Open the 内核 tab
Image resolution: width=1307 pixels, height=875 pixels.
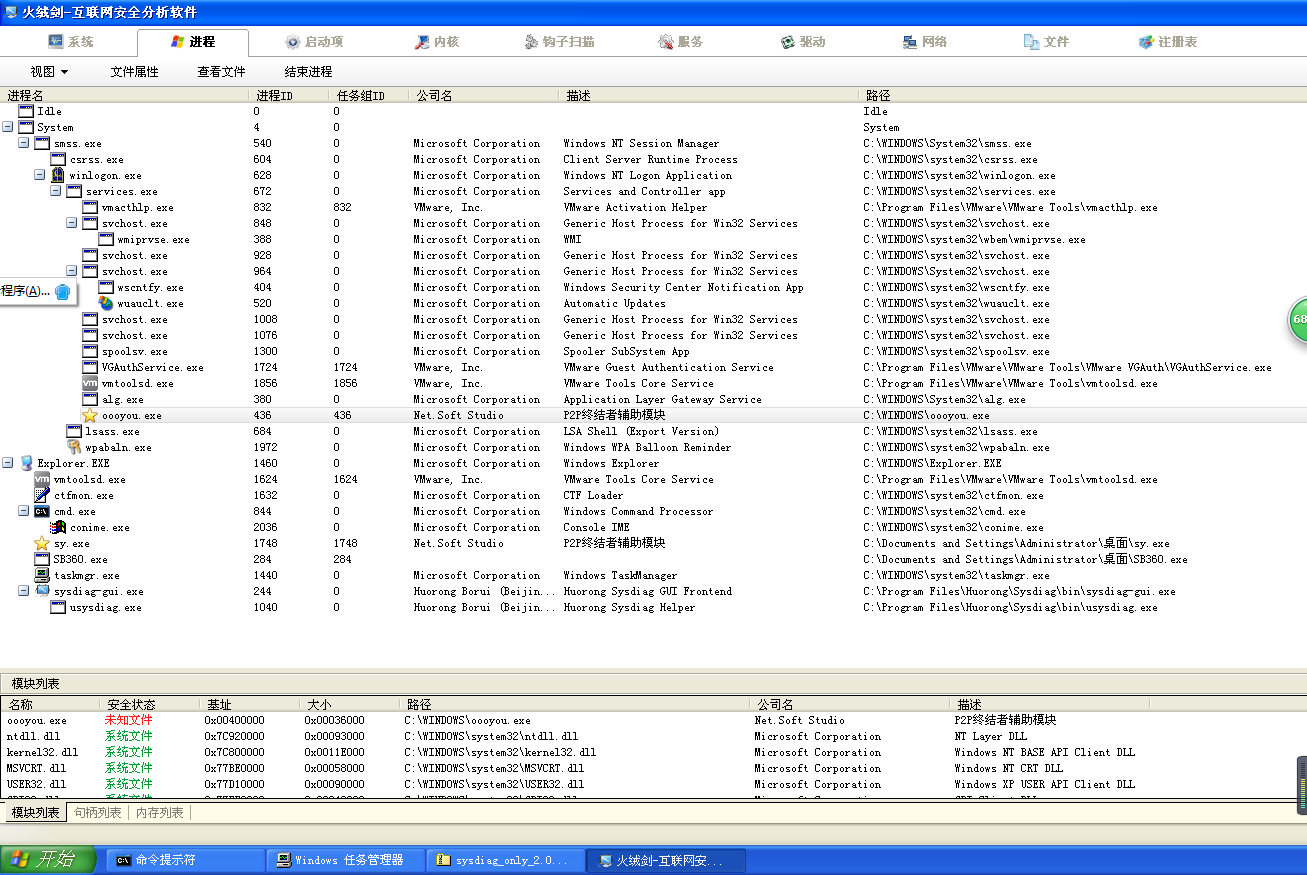[438, 42]
